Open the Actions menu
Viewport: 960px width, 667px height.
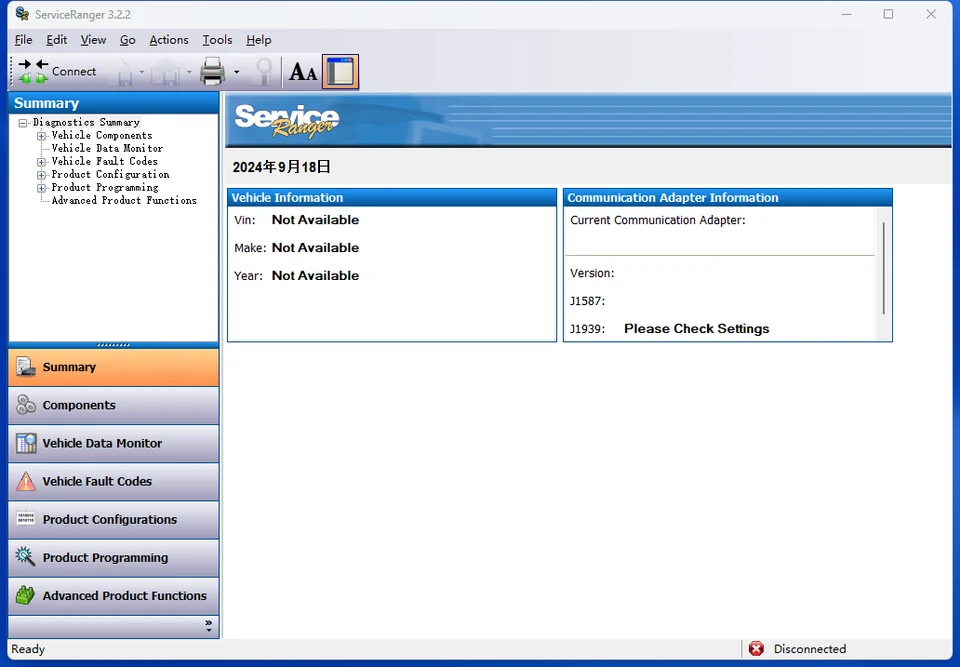[169, 40]
